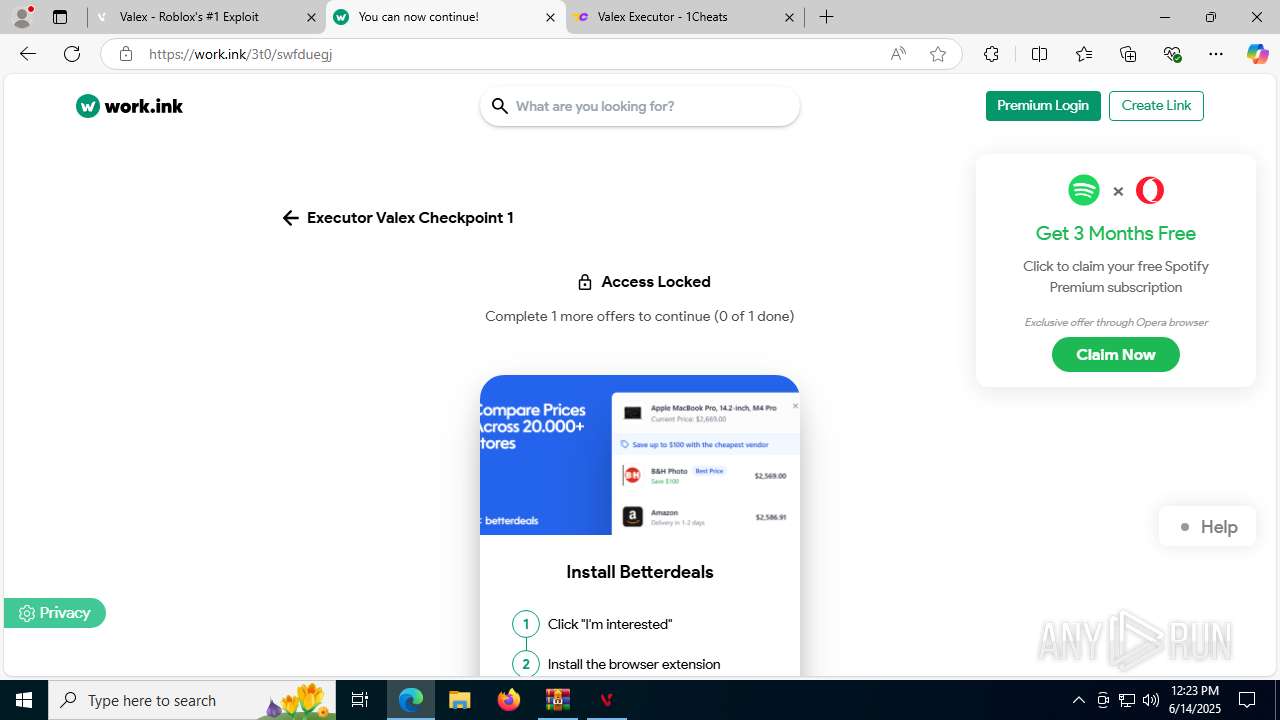The image size is (1280, 720).
Task: Add this page to favorites star
Action: [938, 54]
